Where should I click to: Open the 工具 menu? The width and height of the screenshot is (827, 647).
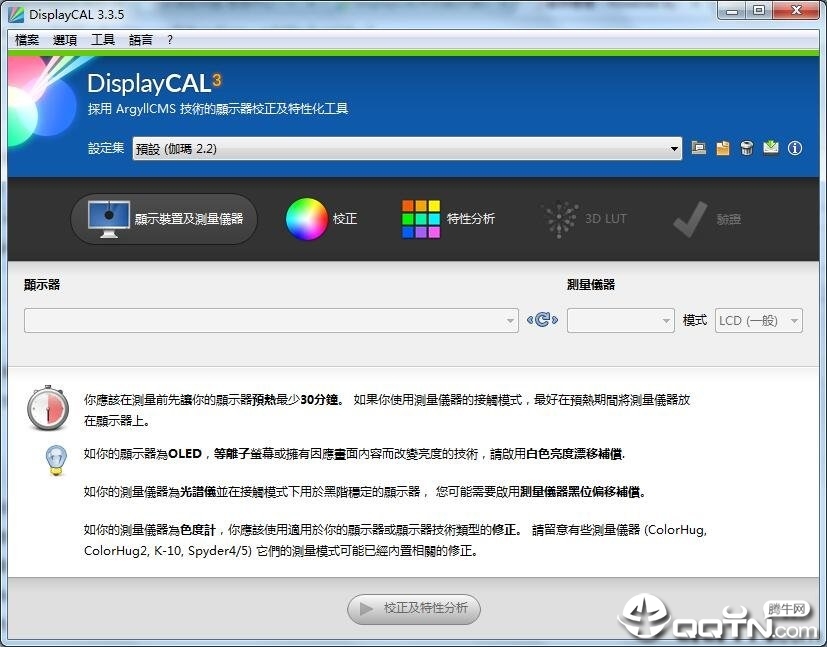(x=103, y=40)
